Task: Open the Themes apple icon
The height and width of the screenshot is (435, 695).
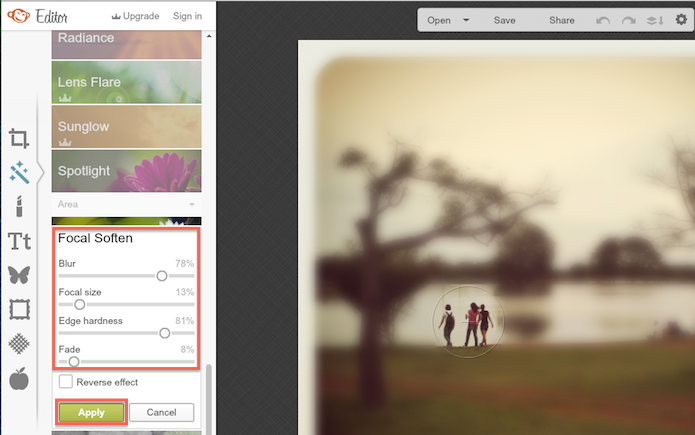Action: coord(19,378)
